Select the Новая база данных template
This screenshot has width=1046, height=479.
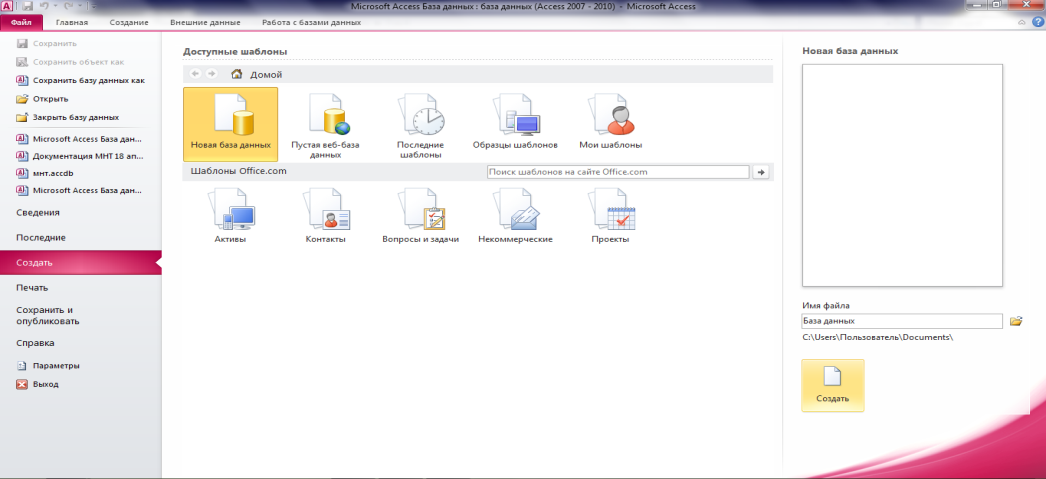click(230, 124)
